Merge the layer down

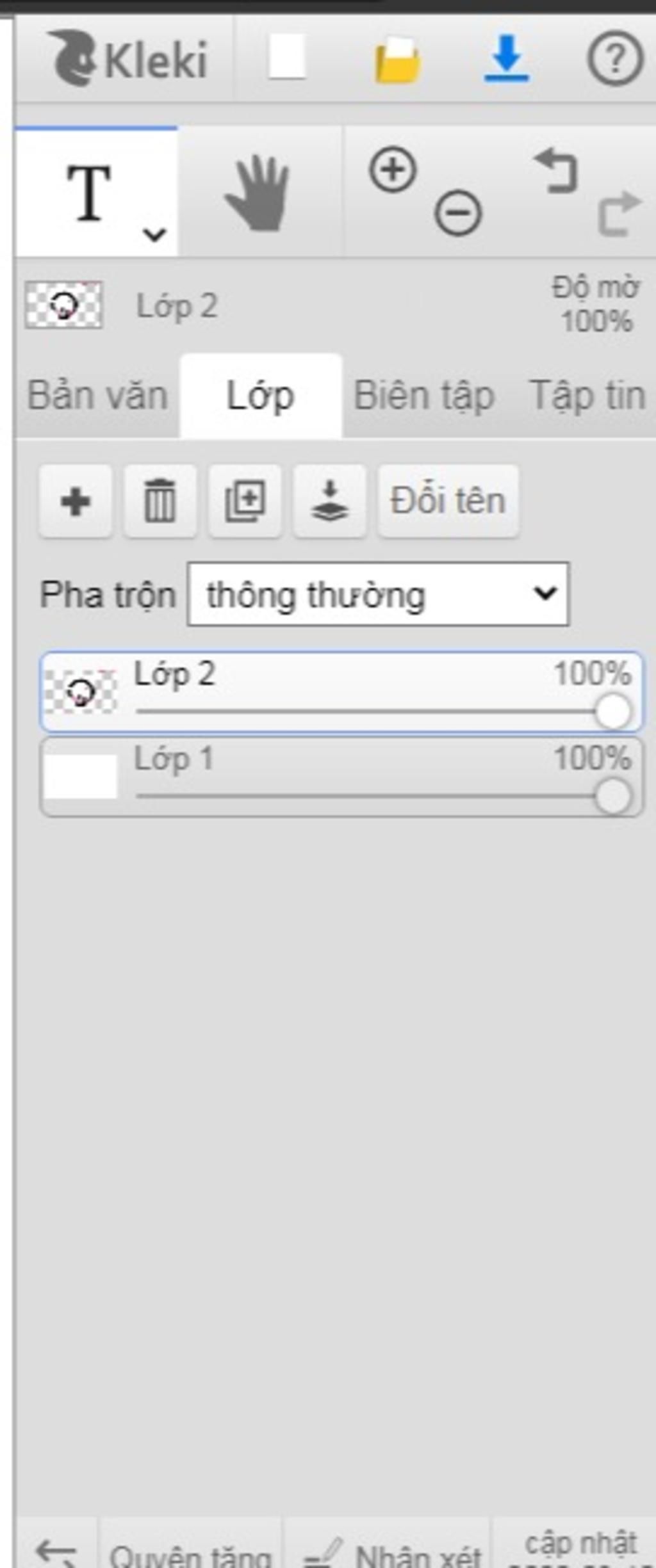(x=330, y=501)
